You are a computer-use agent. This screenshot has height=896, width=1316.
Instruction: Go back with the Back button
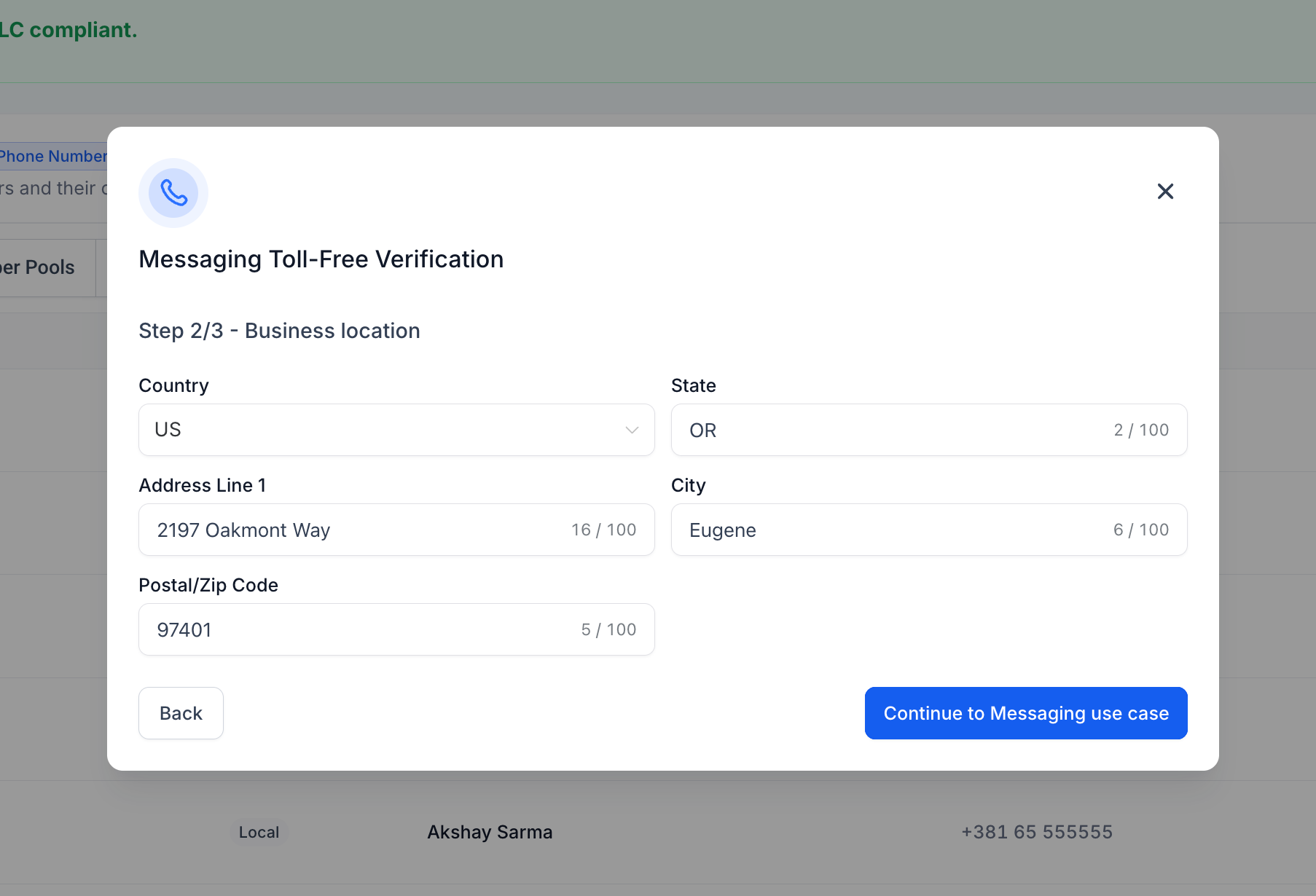[181, 713]
